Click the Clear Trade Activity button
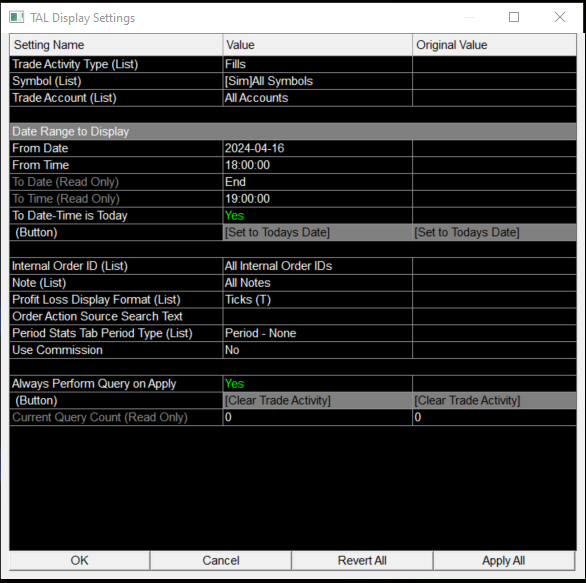 pos(318,401)
